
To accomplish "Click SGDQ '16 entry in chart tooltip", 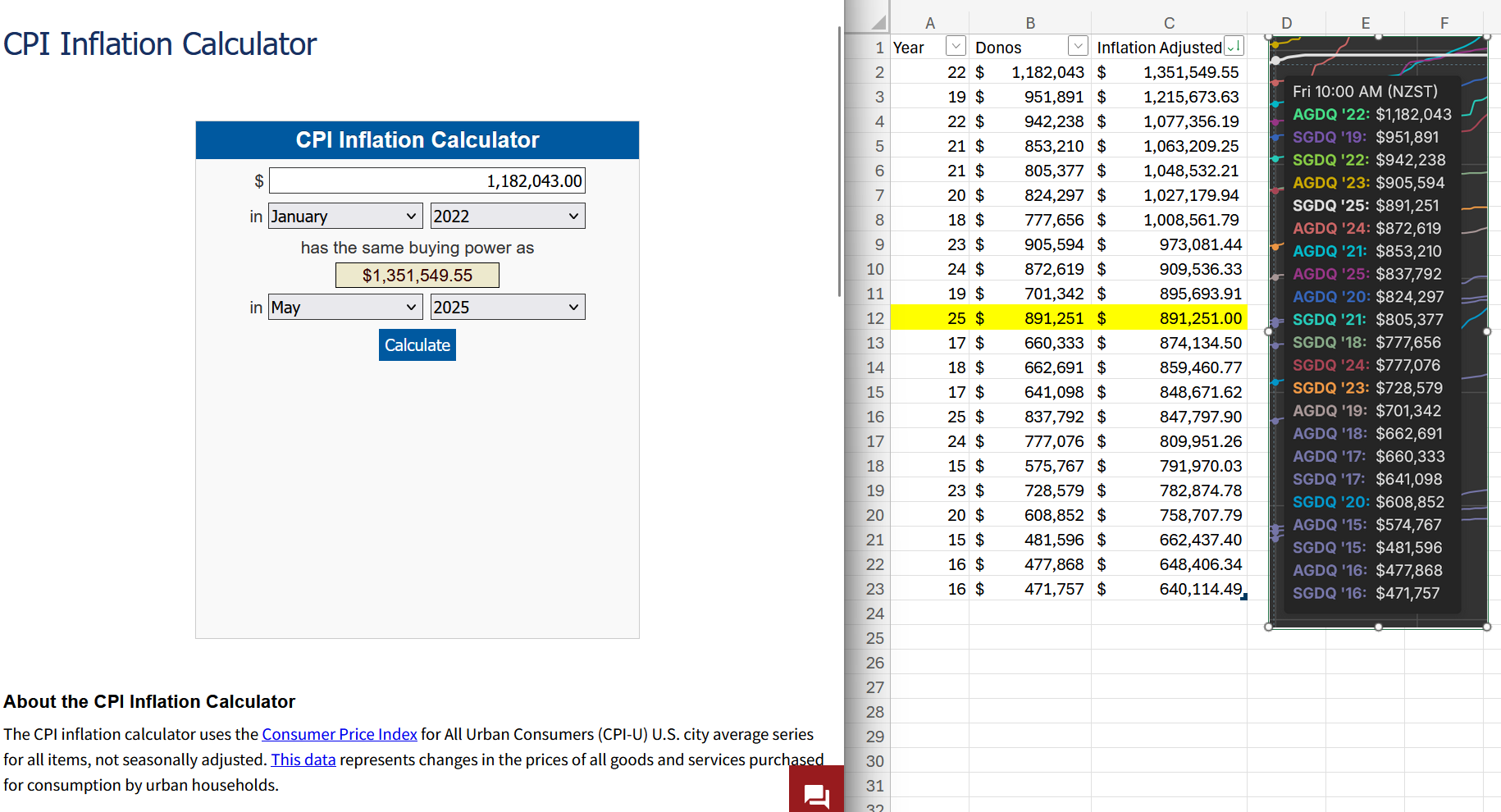I will pyautogui.click(x=1366, y=593).
